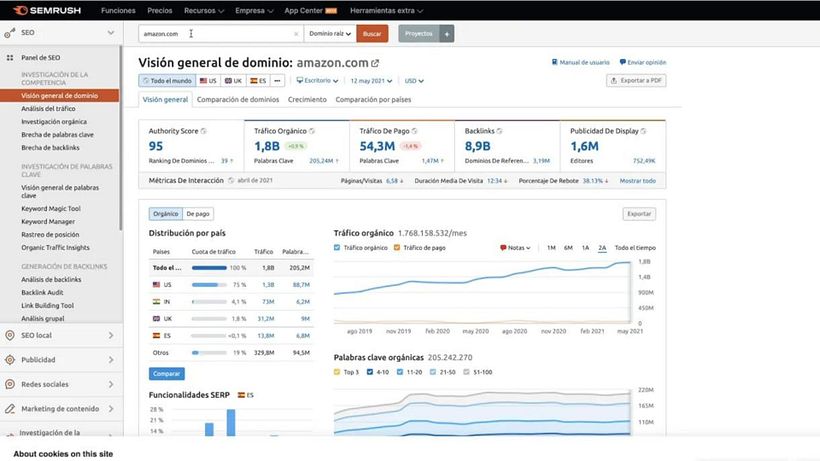820x461 pixels.
Task: Open Keyword Magic Tool in sidebar
Action: pos(51,209)
